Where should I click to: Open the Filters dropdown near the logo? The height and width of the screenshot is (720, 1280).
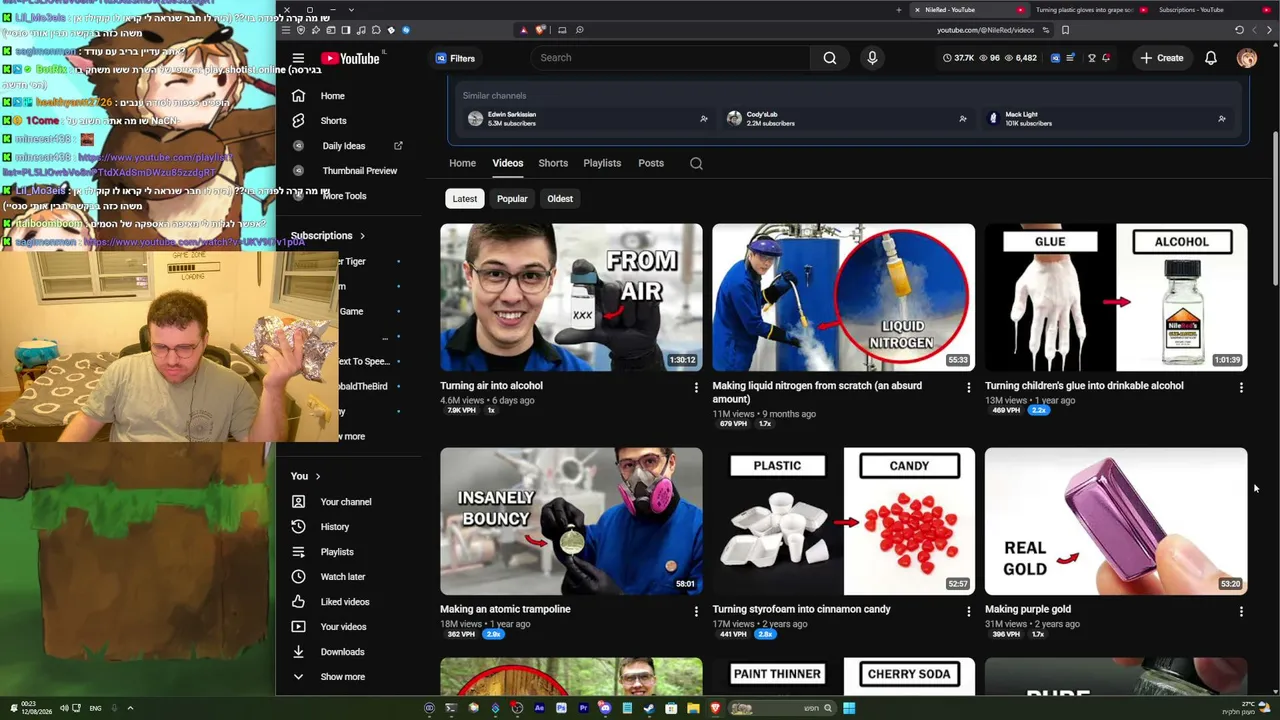455,58
